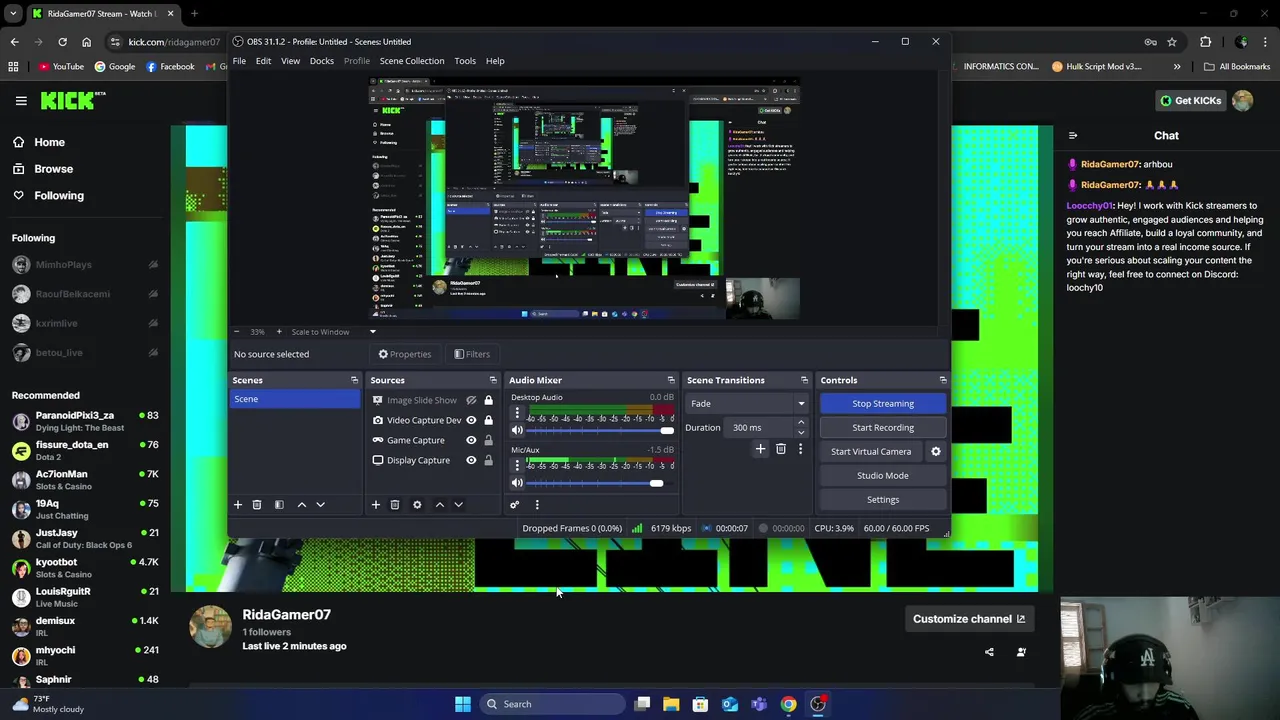Adjust Mic/Aux volume slider
Screen dimensions: 1280x720
pos(600,484)
